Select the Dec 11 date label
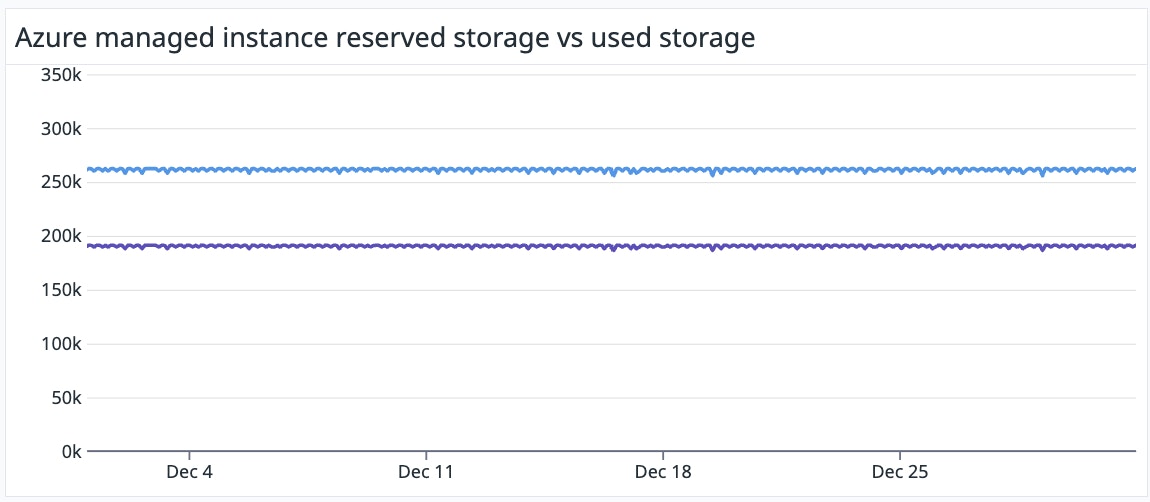The width and height of the screenshot is (1150, 502). [x=426, y=471]
